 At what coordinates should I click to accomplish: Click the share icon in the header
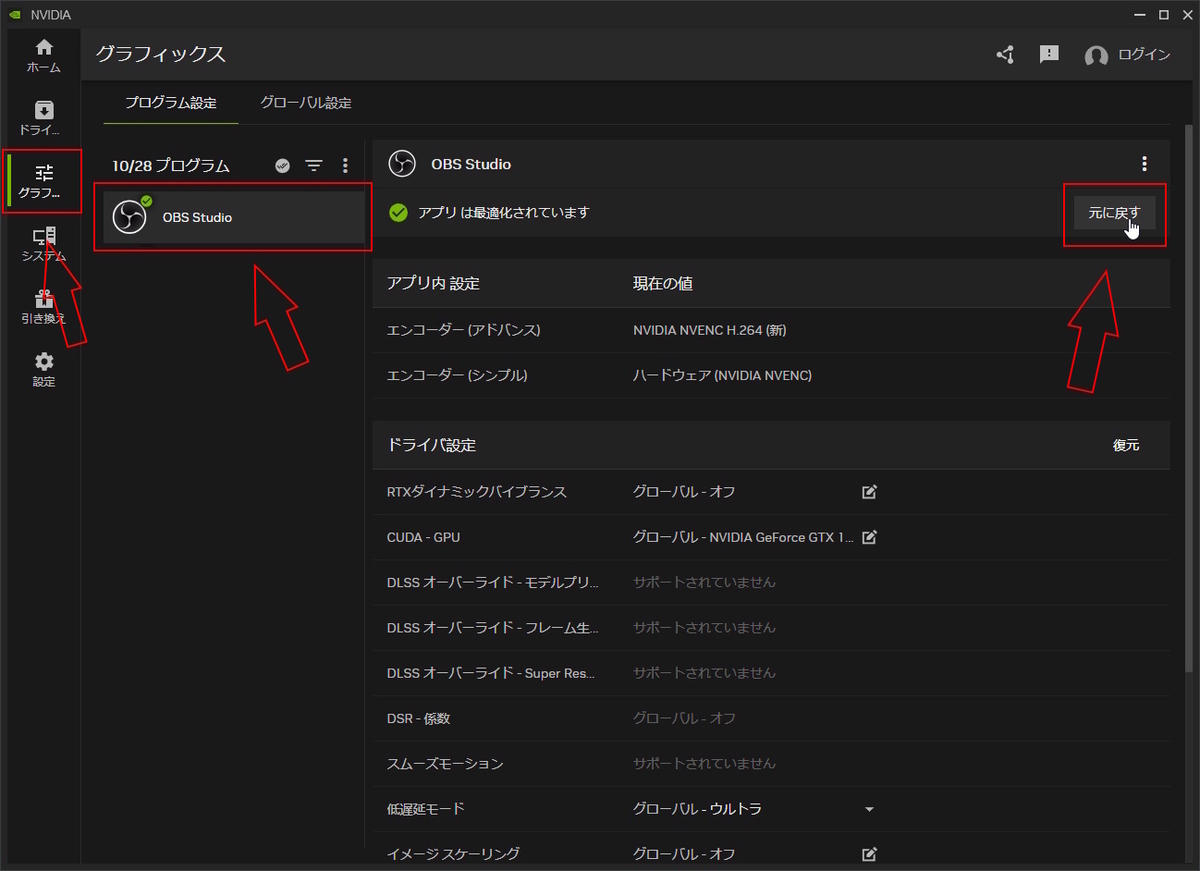point(1005,54)
